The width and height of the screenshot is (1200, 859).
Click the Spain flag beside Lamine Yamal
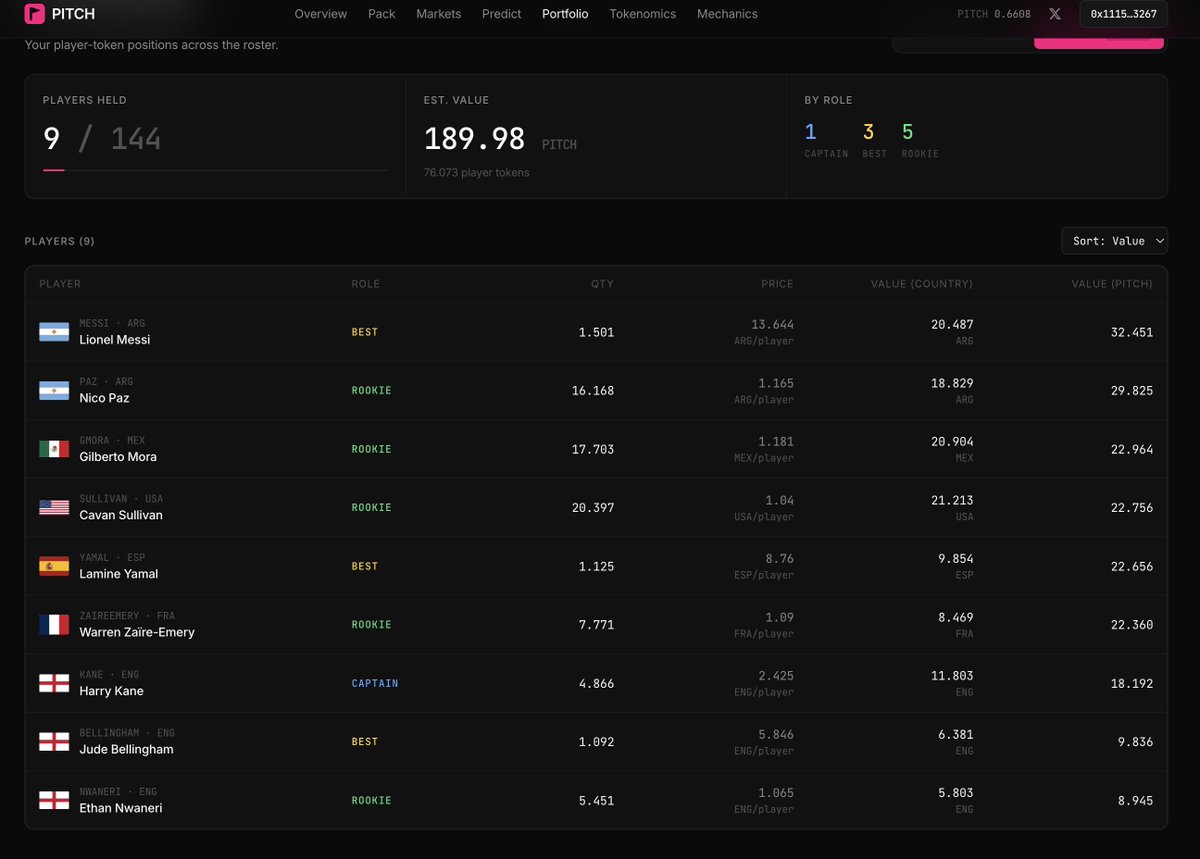(54, 566)
